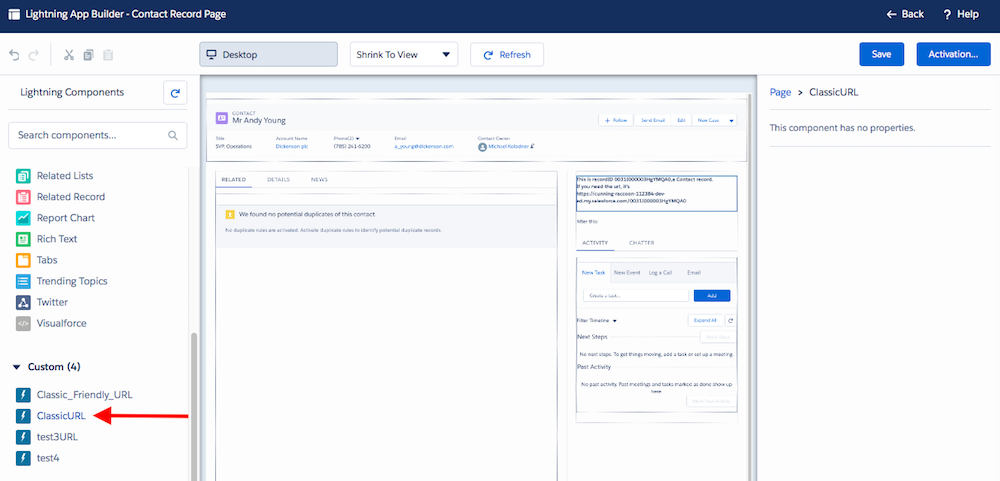Switch to the NEWS tab
The height and width of the screenshot is (481, 1000).
pos(320,180)
